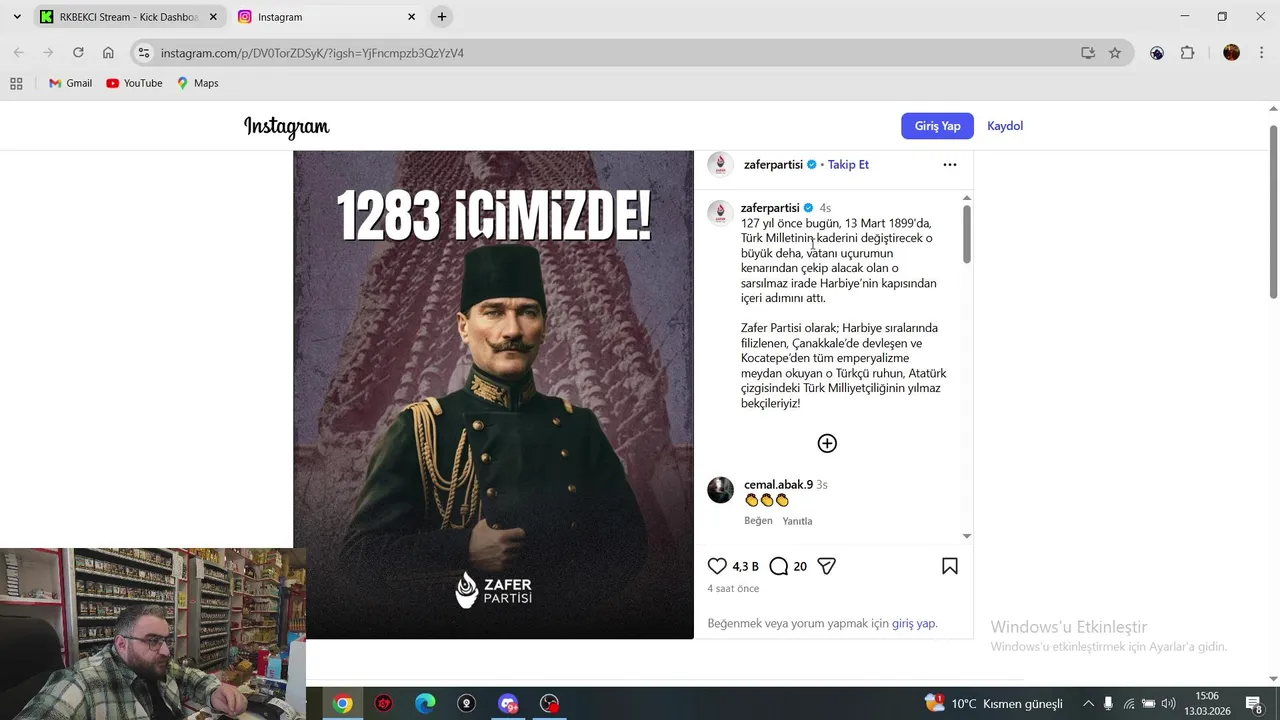Open zaferpartisi profile picture in post header

(720, 164)
